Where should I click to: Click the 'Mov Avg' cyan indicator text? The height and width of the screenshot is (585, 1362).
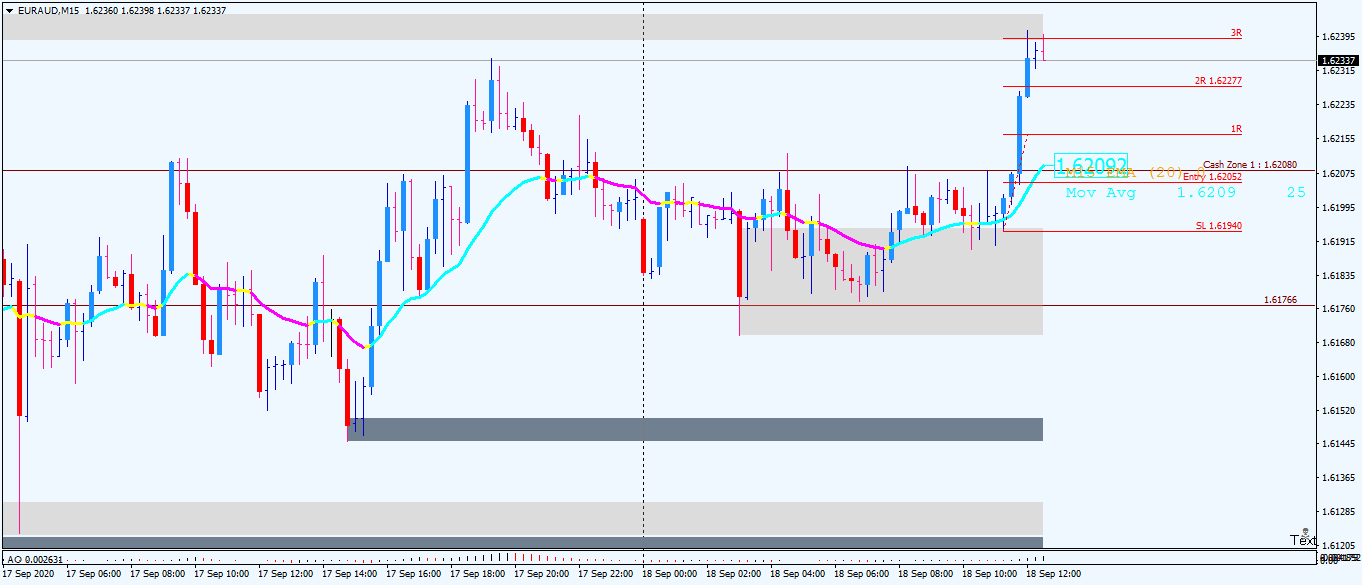point(1101,192)
